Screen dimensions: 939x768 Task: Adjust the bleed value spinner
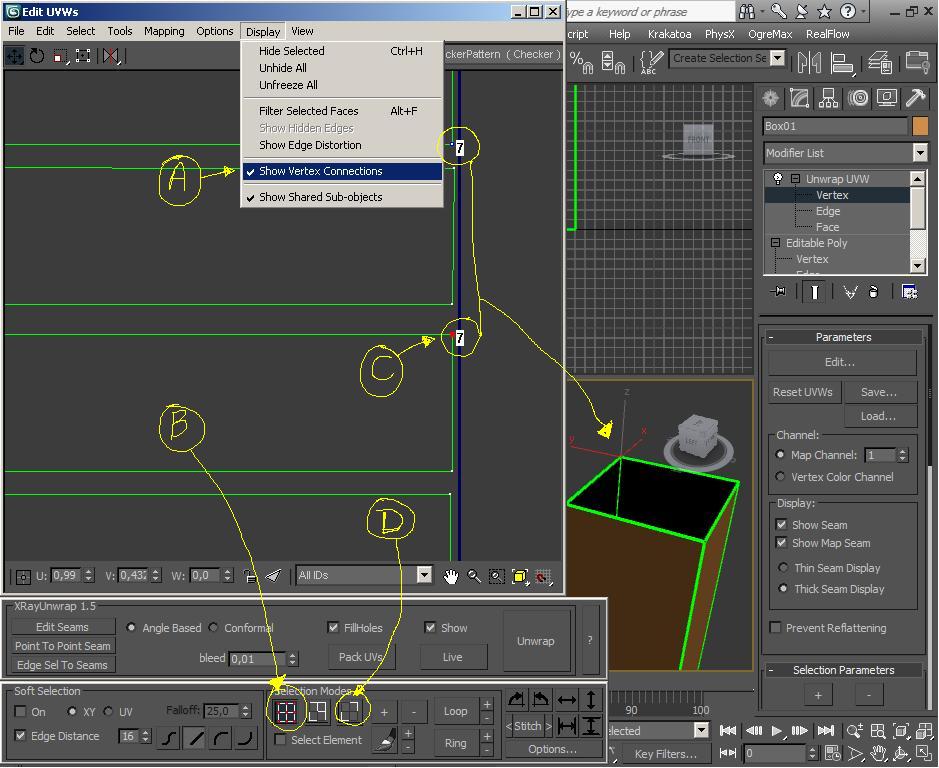tap(292, 658)
